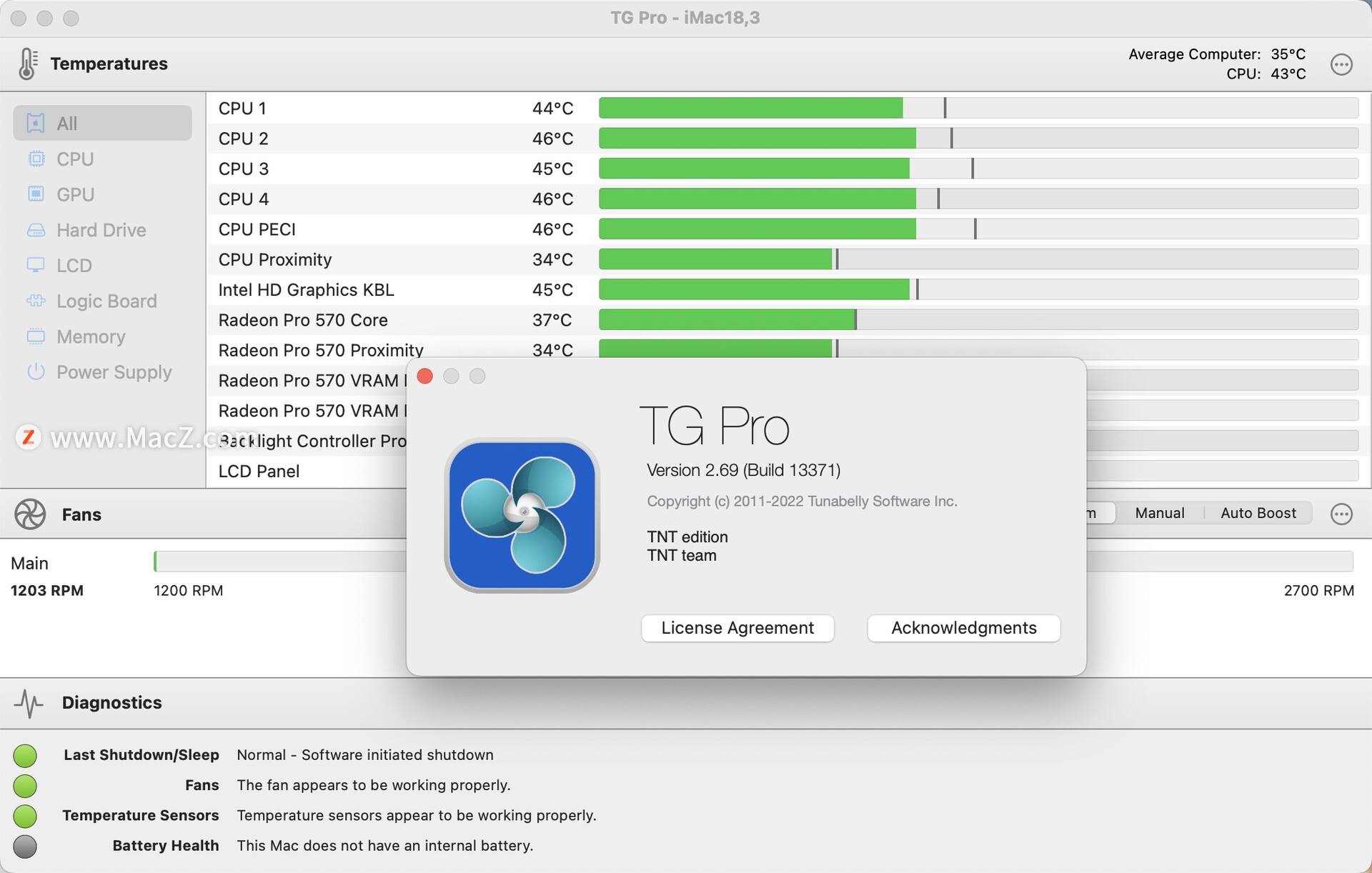Select the Power Supply category label
This screenshot has height=873, width=1372.
[114, 372]
